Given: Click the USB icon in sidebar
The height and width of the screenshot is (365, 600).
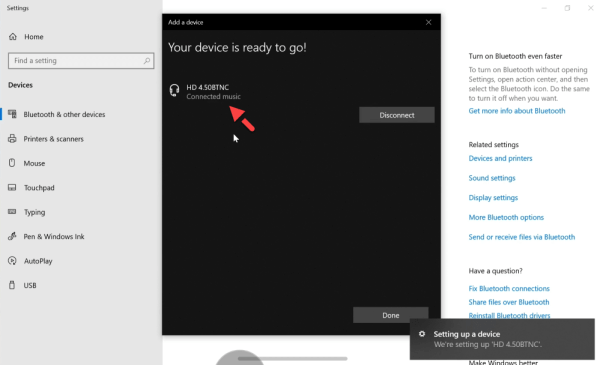Looking at the screenshot, I should (12, 285).
